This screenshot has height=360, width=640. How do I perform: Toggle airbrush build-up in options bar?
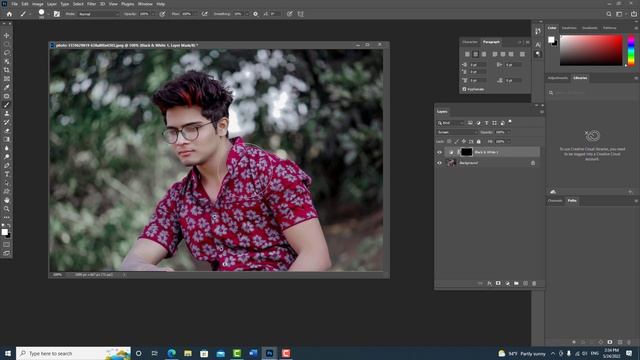(204, 14)
